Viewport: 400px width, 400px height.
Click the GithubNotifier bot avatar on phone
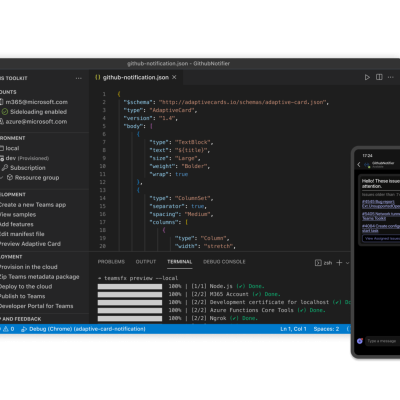coord(367,165)
